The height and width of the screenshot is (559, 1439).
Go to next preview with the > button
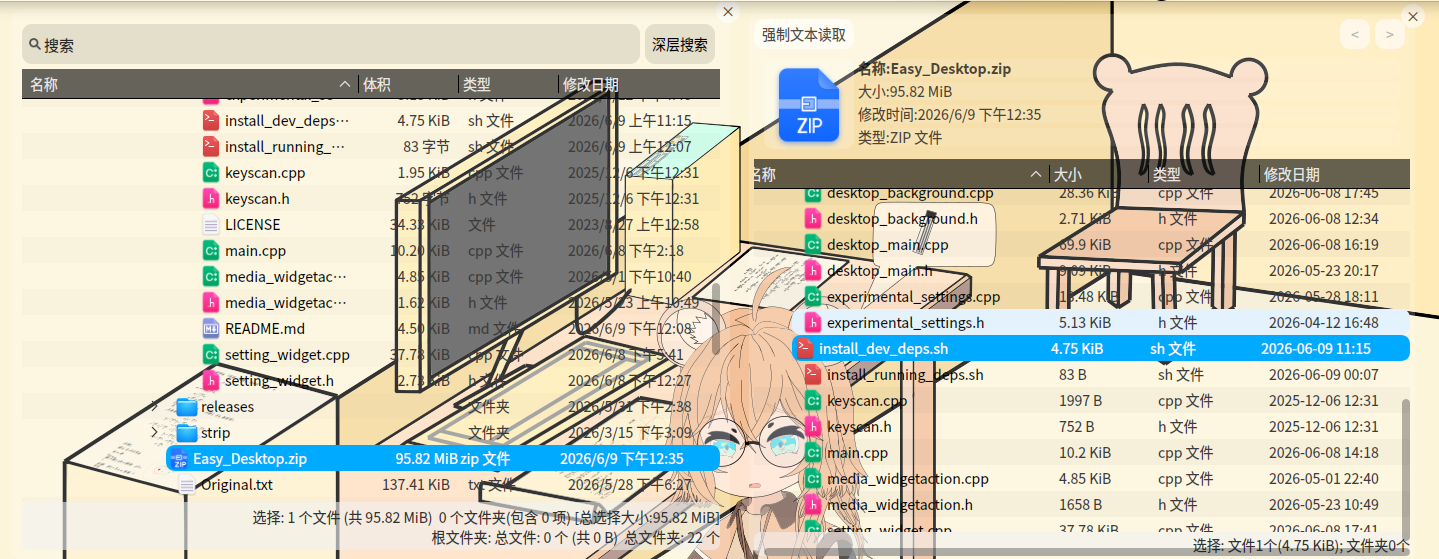click(x=1389, y=35)
